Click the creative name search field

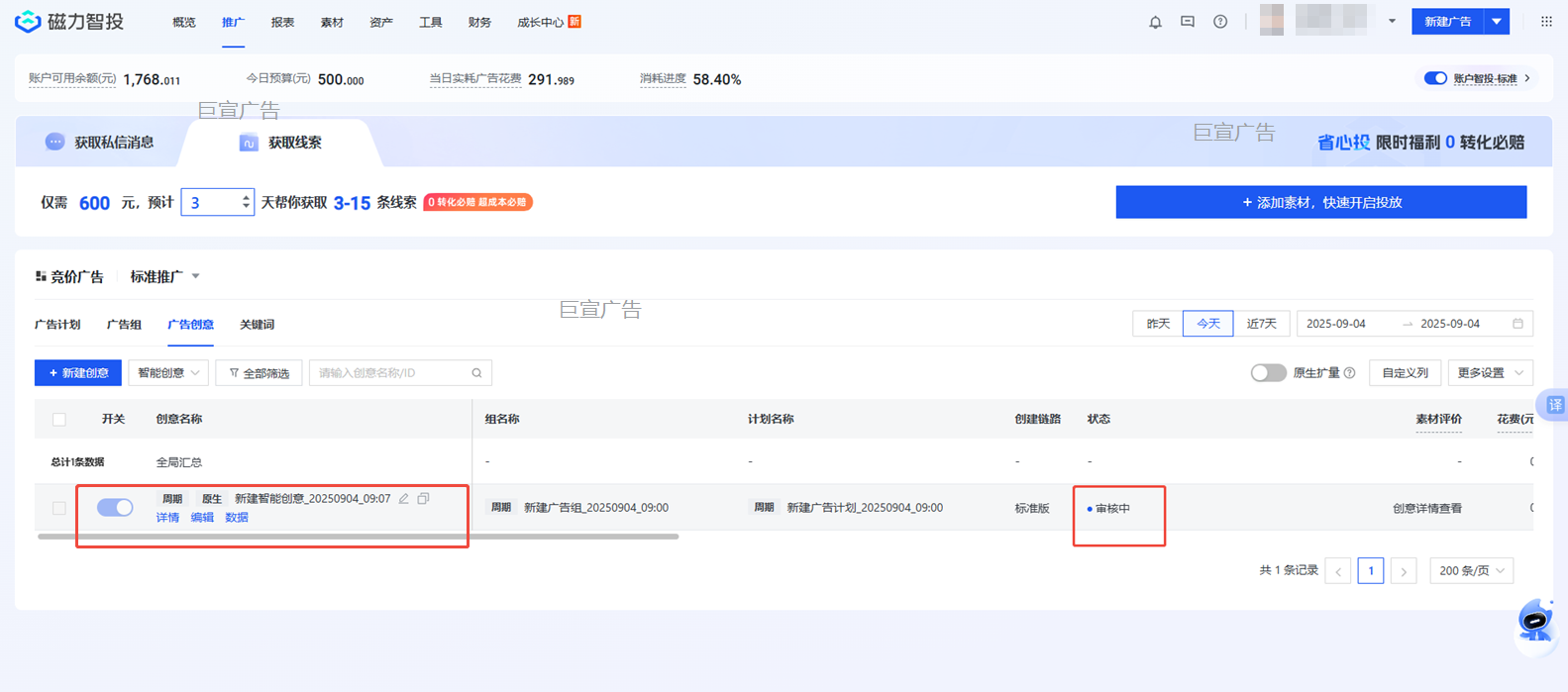tap(392, 373)
